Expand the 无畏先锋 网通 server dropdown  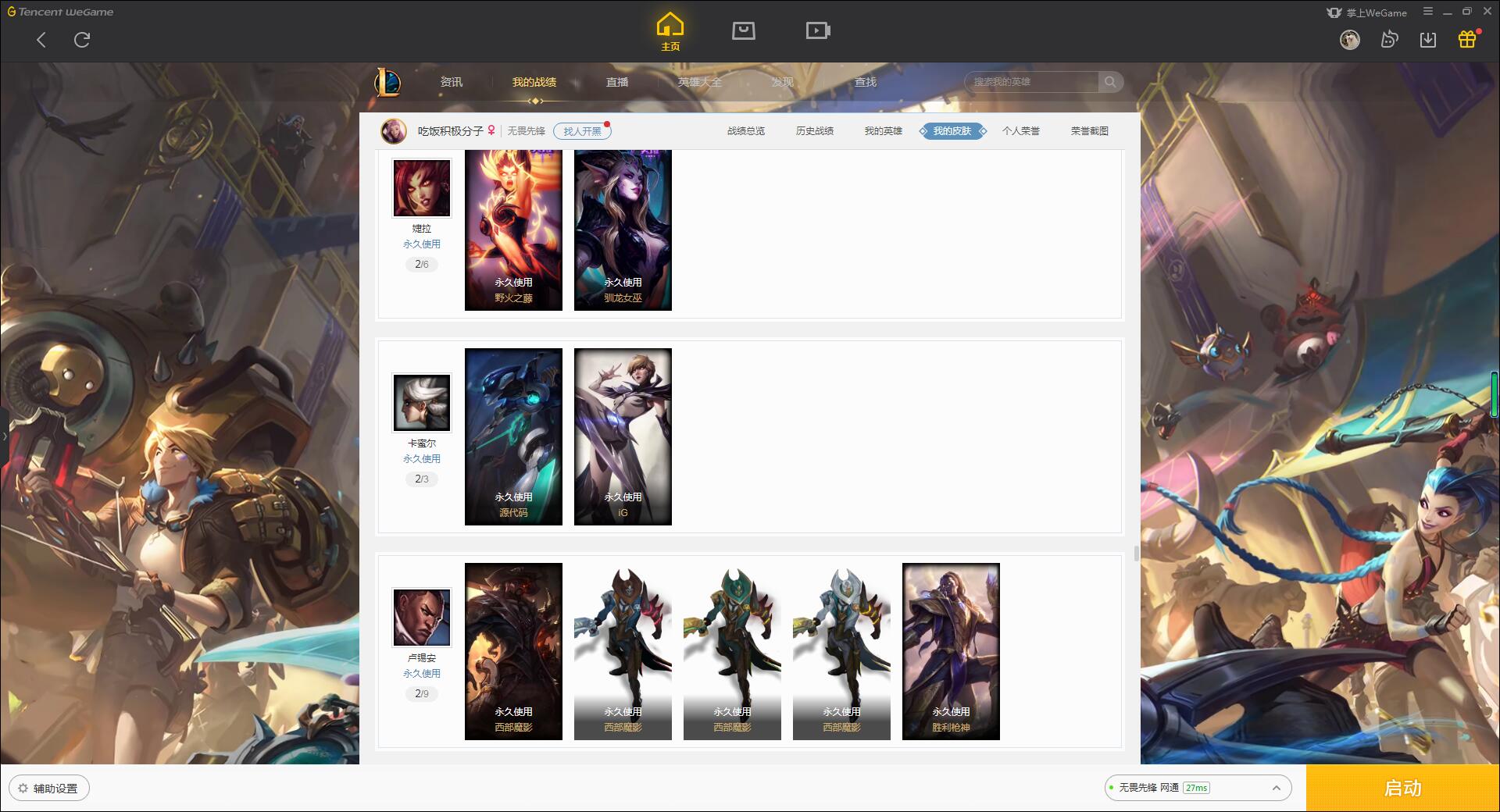(x=1198, y=788)
